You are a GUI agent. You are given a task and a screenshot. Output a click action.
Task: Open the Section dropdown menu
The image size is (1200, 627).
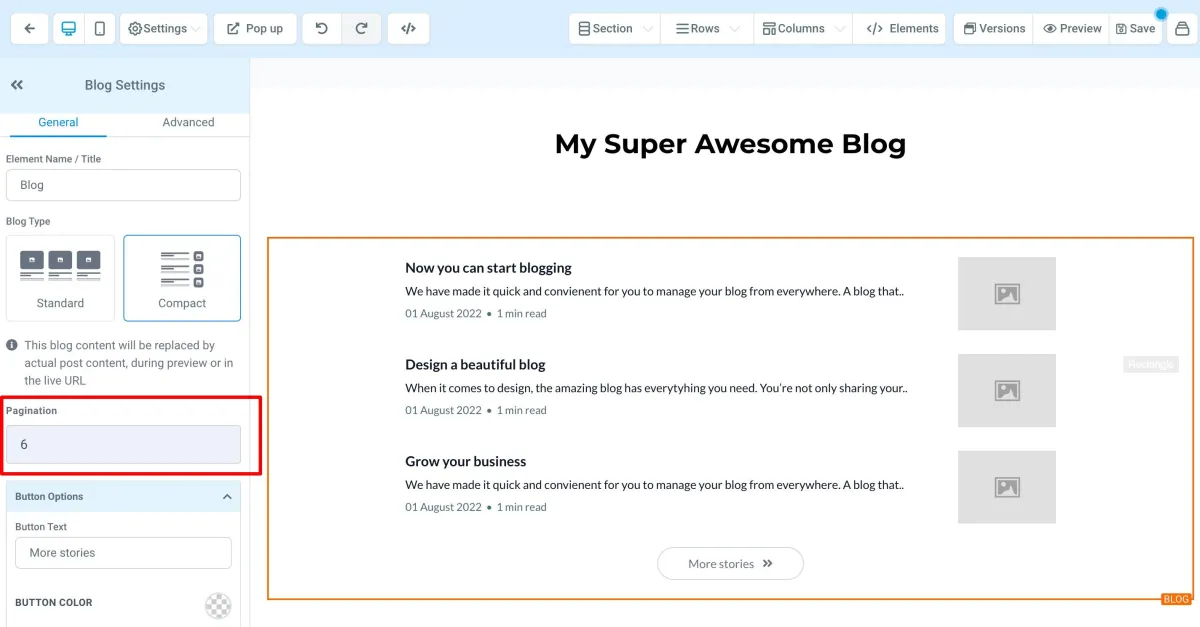615,29
